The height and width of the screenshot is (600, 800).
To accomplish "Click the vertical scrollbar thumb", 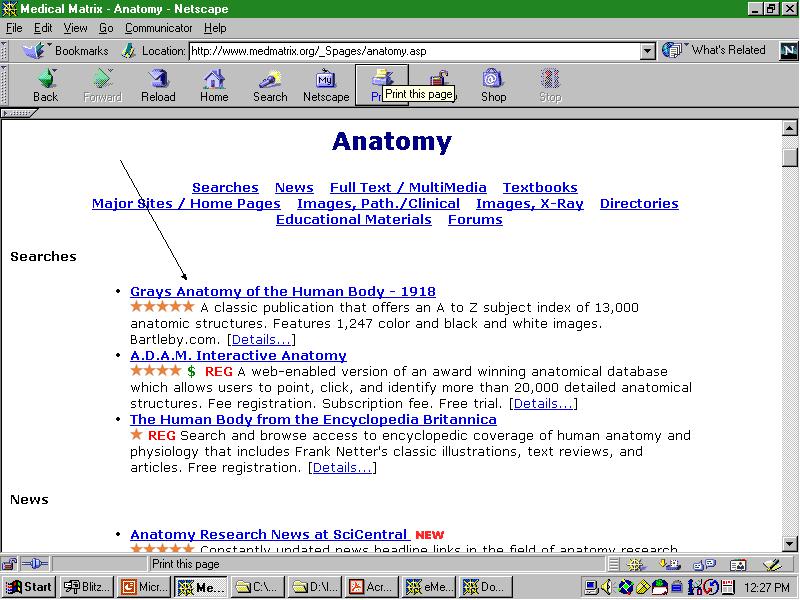I will 790,158.
